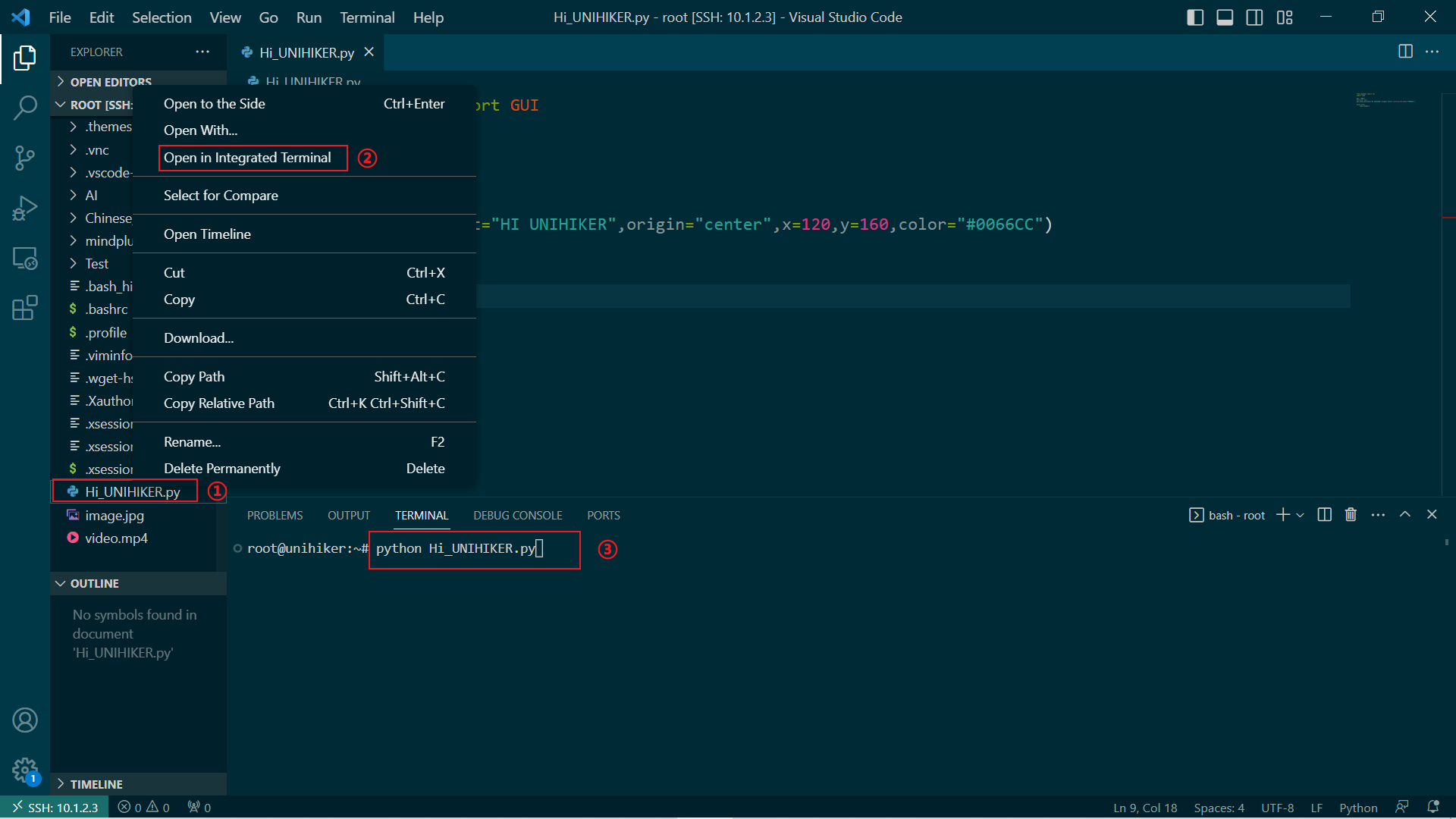Toggle secondary side bar visibility
This screenshot has width=1456, height=819.
pos(1254,17)
